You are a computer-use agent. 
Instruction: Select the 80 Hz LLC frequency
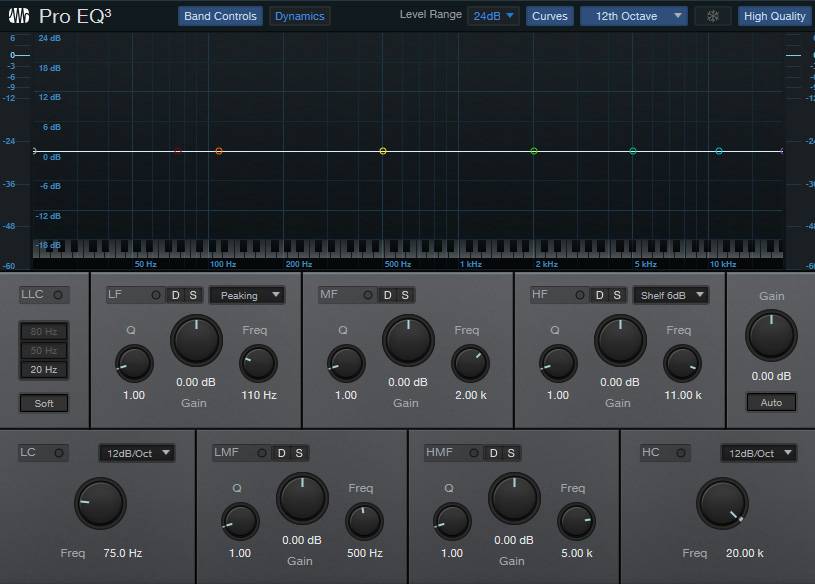[x=44, y=331]
